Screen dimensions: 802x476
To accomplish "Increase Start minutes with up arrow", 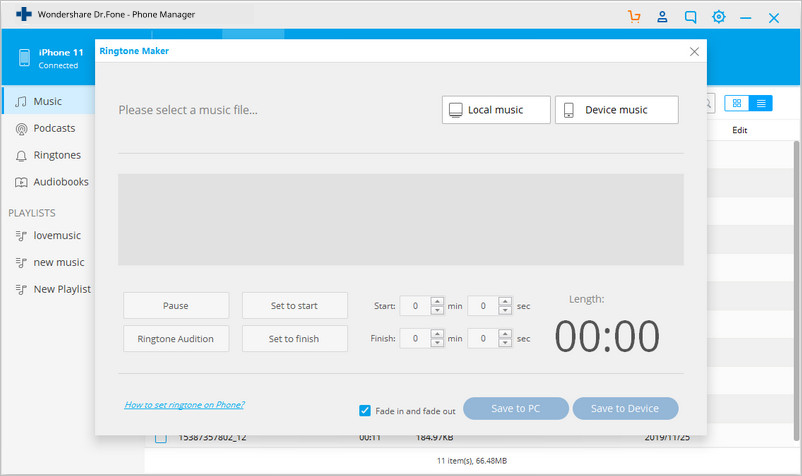I will click(x=437, y=301).
